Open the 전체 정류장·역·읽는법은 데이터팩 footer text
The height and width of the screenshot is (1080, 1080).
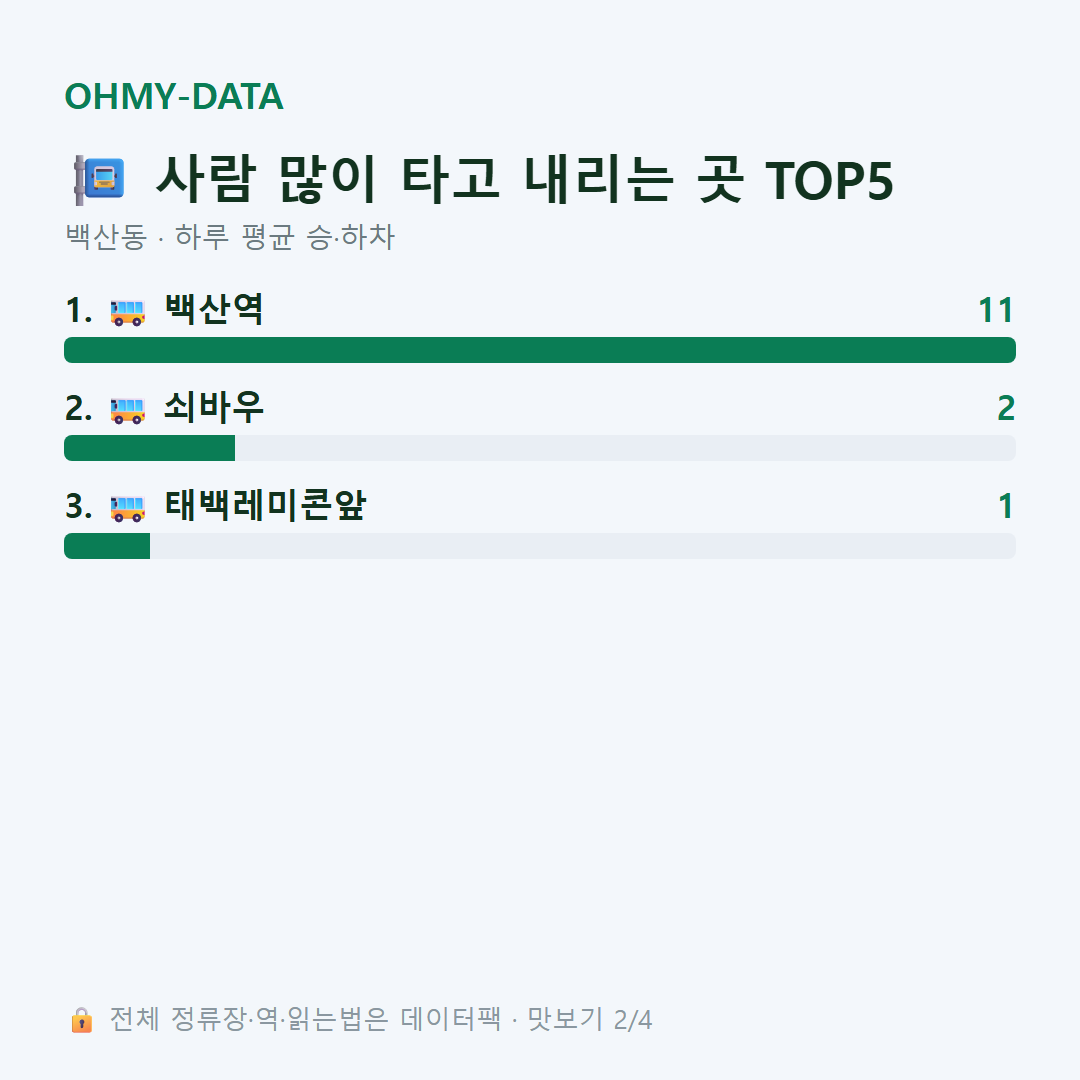pyautogui.click(x=305, y=1019)
